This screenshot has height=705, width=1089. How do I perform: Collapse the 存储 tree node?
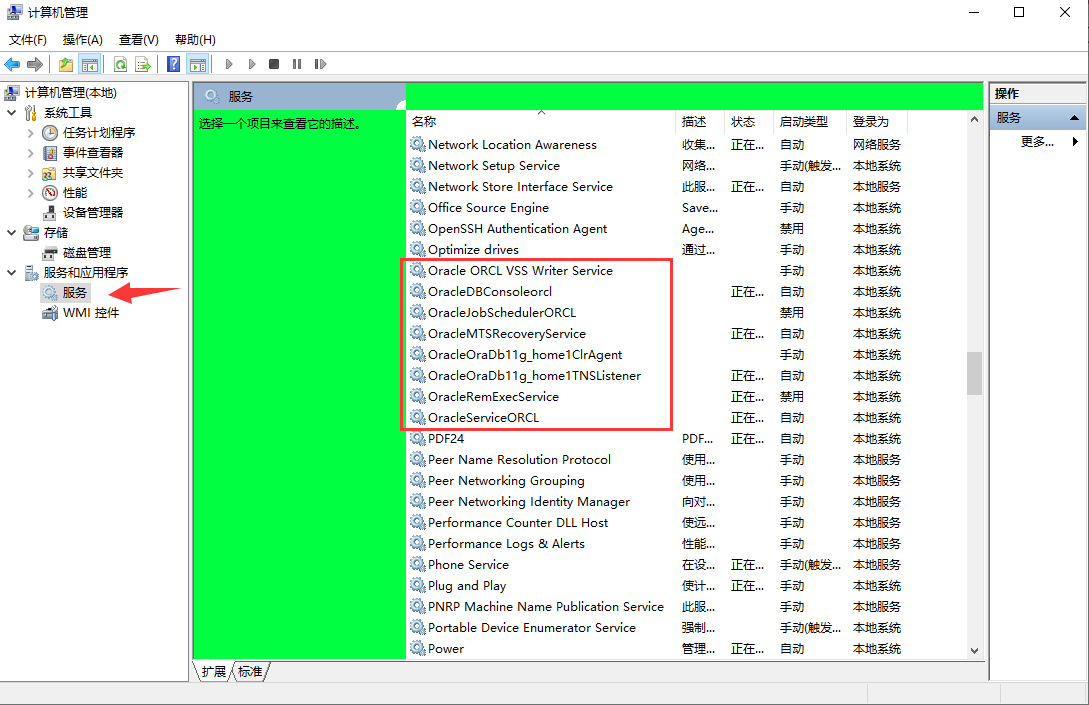(12, 233)
